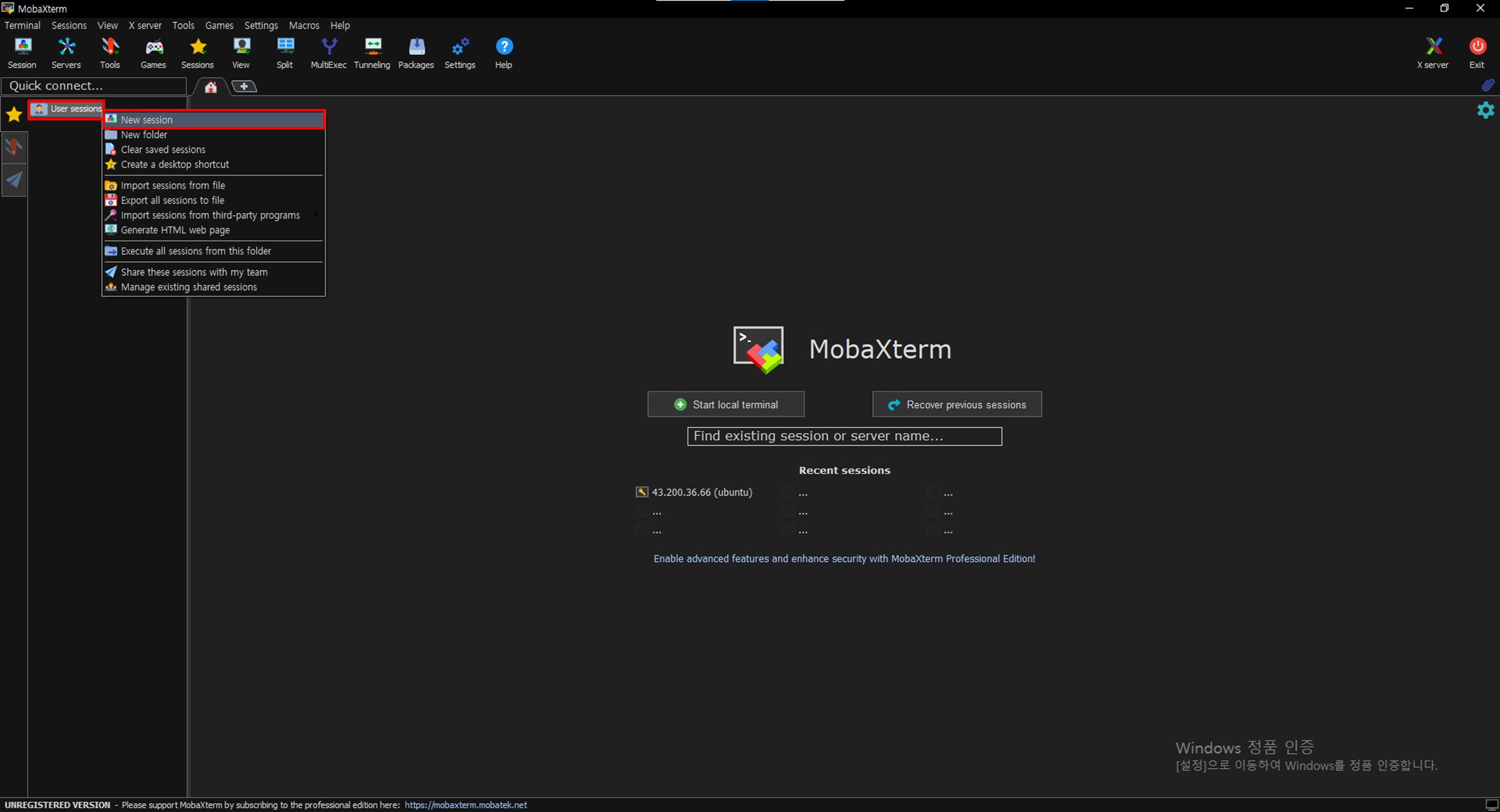
Task: Expand Import sessions from third-party programs submenu
Action: (210, 215)
